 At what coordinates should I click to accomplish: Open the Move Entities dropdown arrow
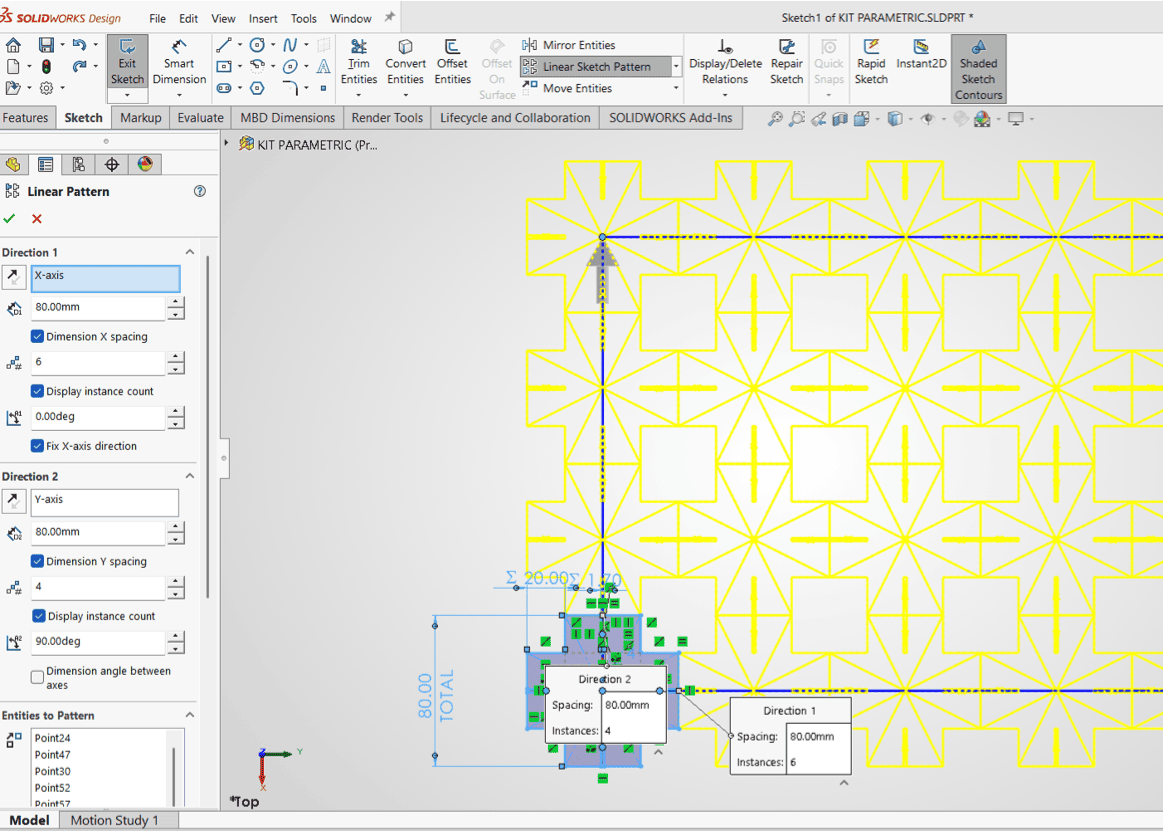point(676,88)
